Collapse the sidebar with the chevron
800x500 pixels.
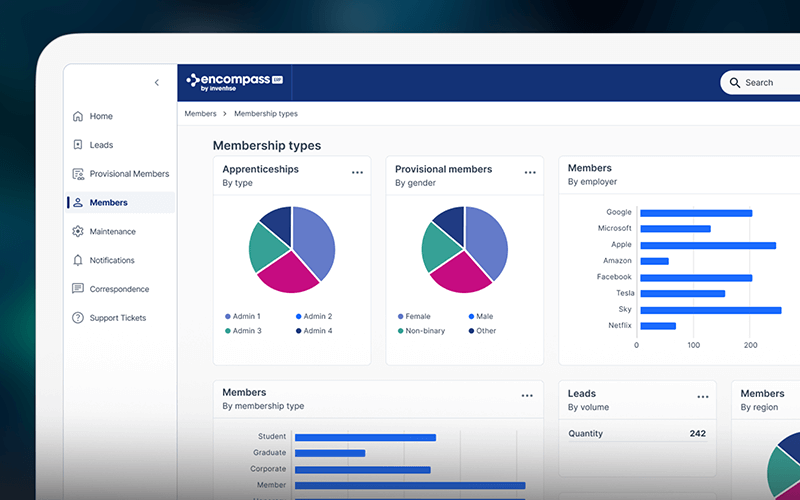[156, 83]
